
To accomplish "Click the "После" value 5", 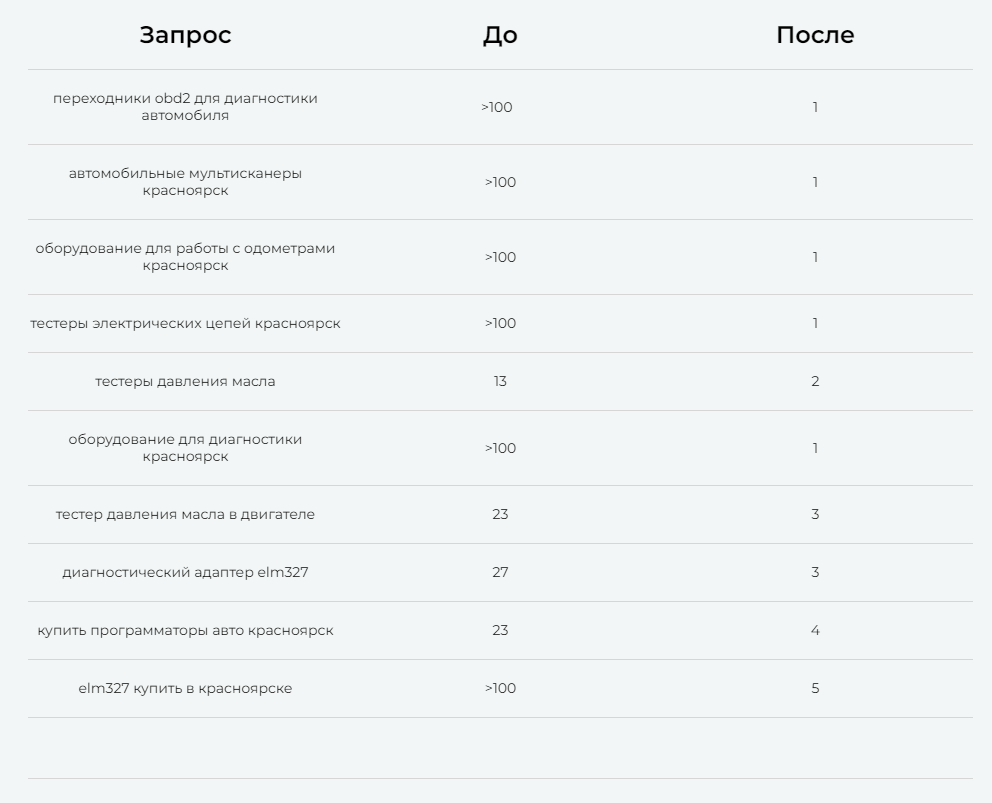I will [x=815, y=688].
